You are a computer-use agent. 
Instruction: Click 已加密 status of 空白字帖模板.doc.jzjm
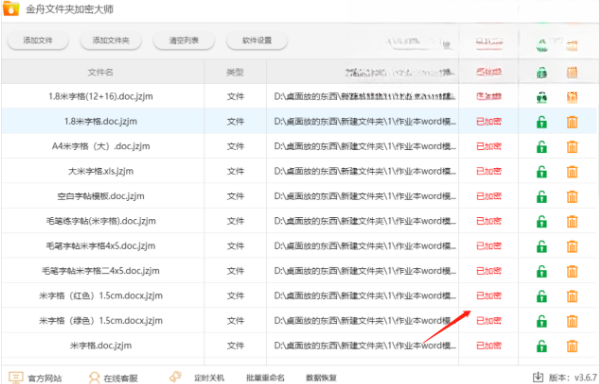pyautogui.click(x=489, y=196)
